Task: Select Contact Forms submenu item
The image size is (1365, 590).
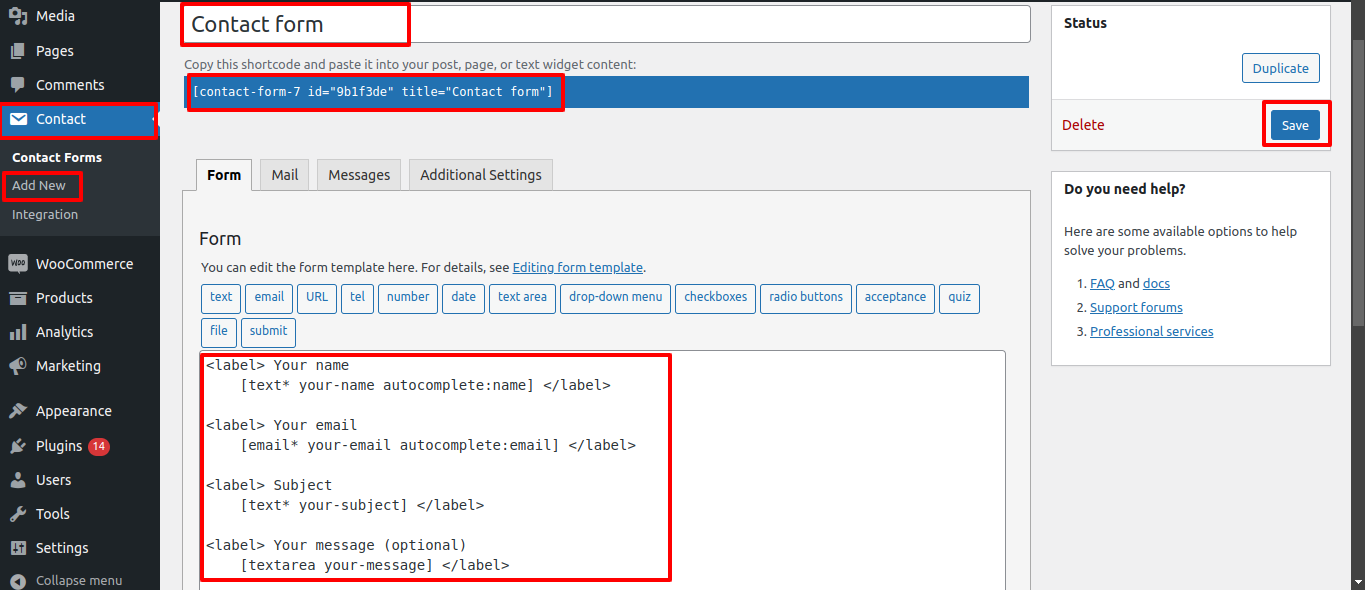Action: [57, 157]
